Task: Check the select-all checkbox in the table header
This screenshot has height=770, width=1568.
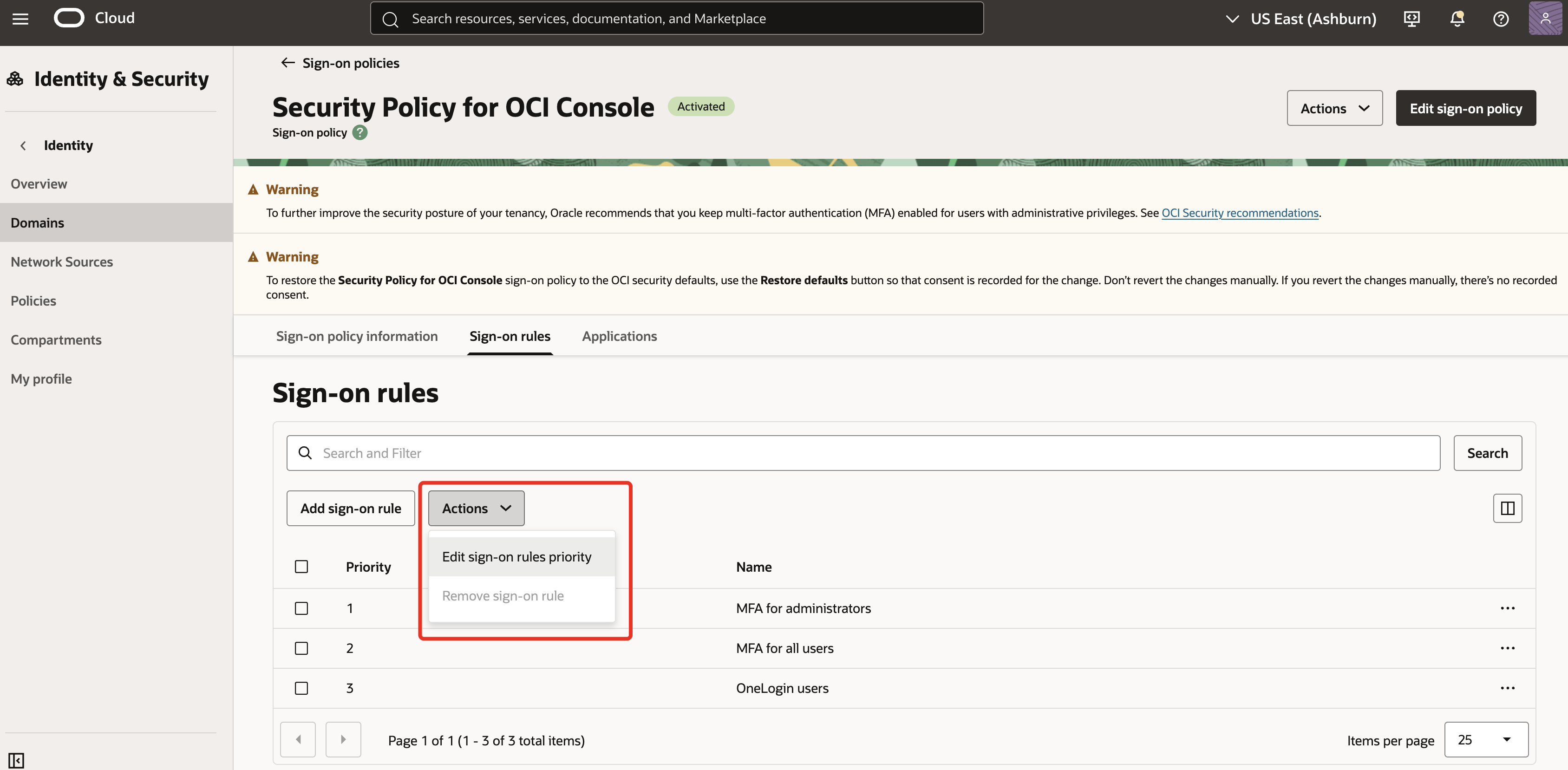Action: coord(301,566)
